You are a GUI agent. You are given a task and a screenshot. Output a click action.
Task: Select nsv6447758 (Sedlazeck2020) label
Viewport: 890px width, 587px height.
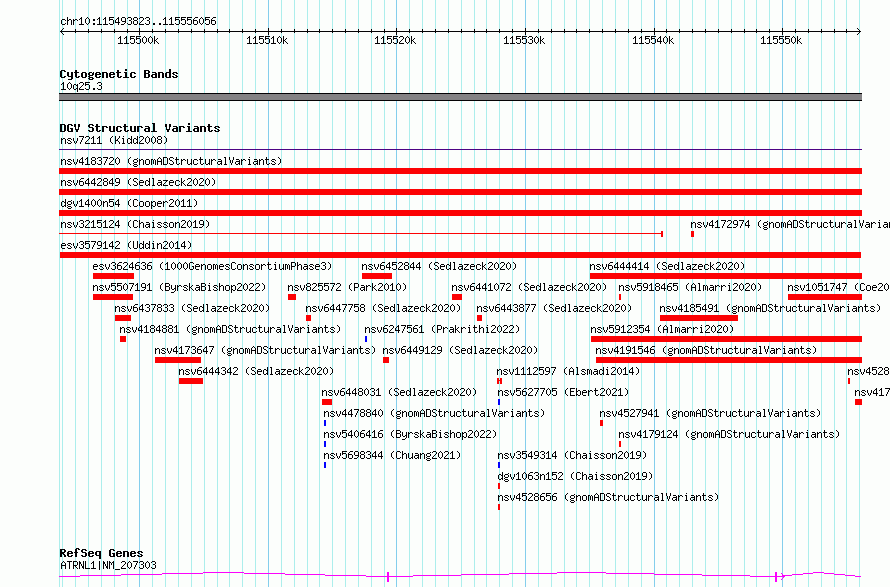click(x=383, y=308)
